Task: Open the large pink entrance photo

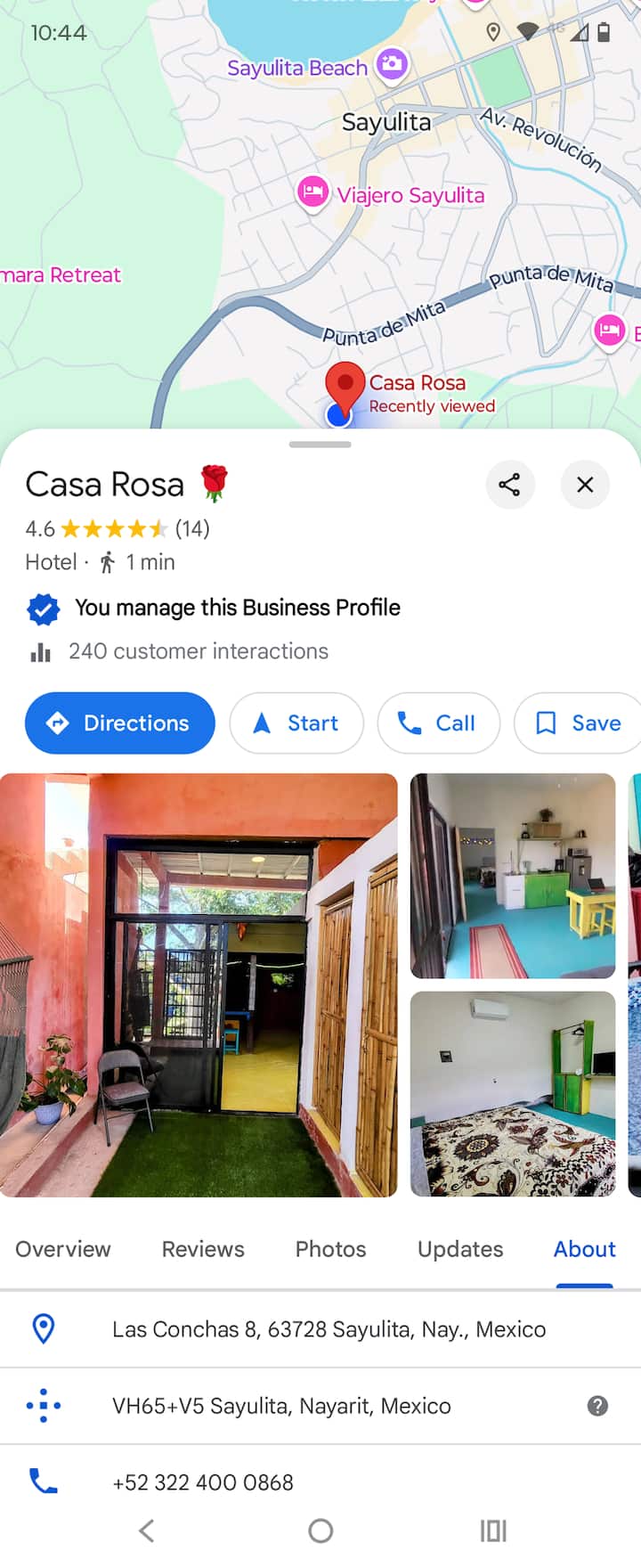Action: 199,984
